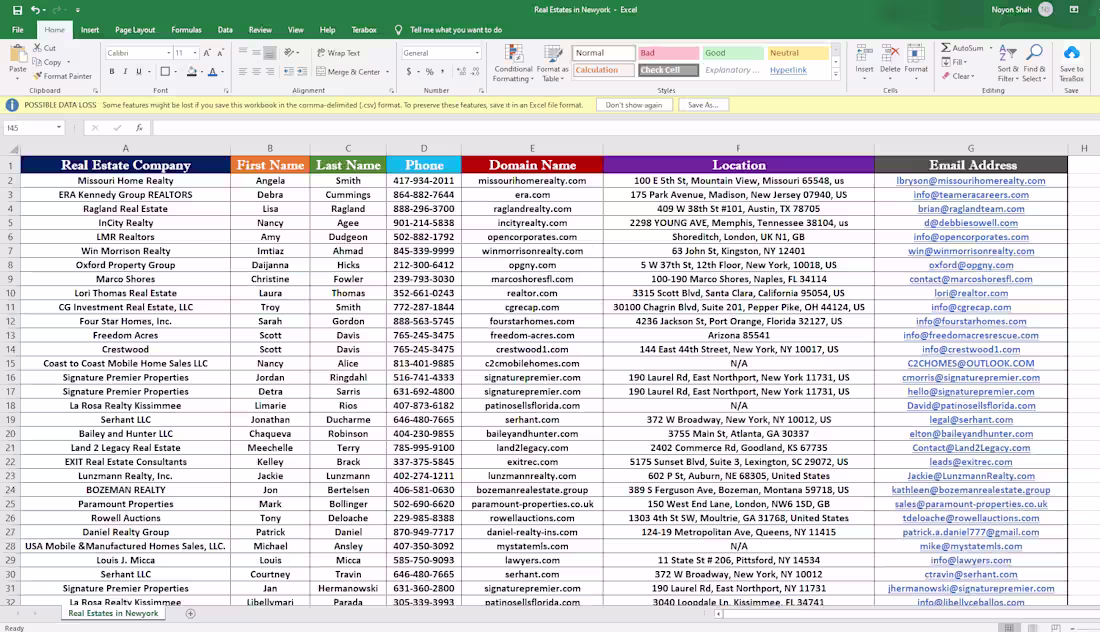The width and height of the screenshot is (1100, 632).
Task: Decrease indent icon
Action: click(x=288, y=72)
